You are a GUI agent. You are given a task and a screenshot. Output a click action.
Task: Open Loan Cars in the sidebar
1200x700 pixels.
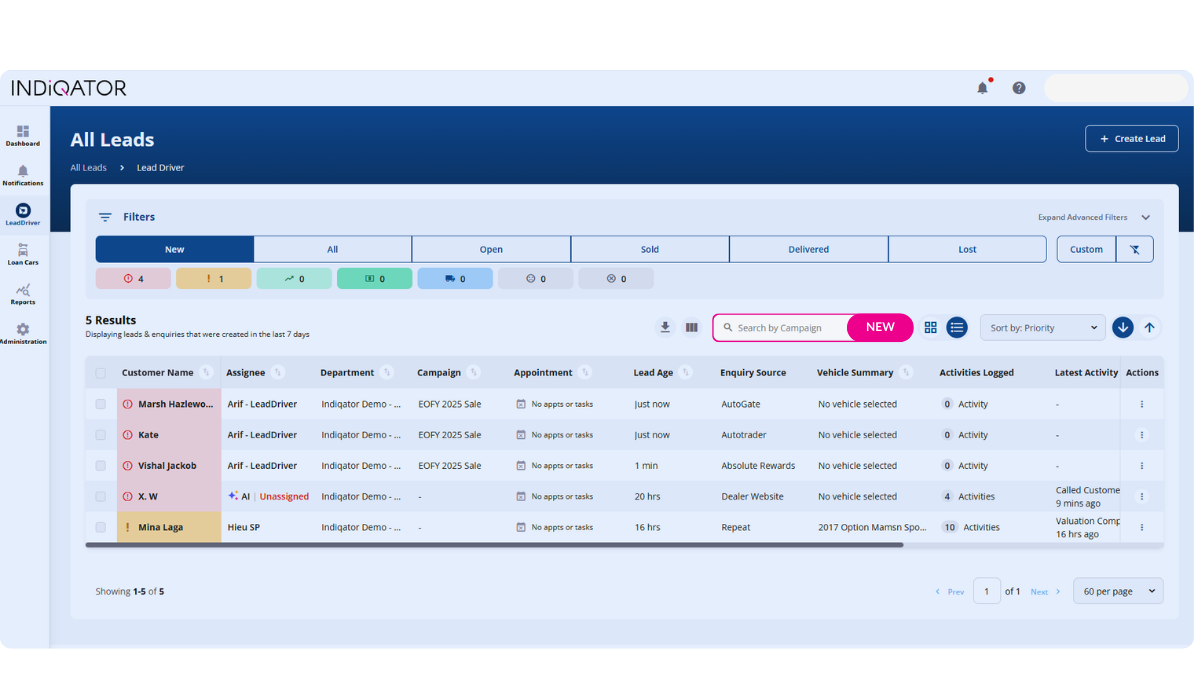[x=23, y=254]
